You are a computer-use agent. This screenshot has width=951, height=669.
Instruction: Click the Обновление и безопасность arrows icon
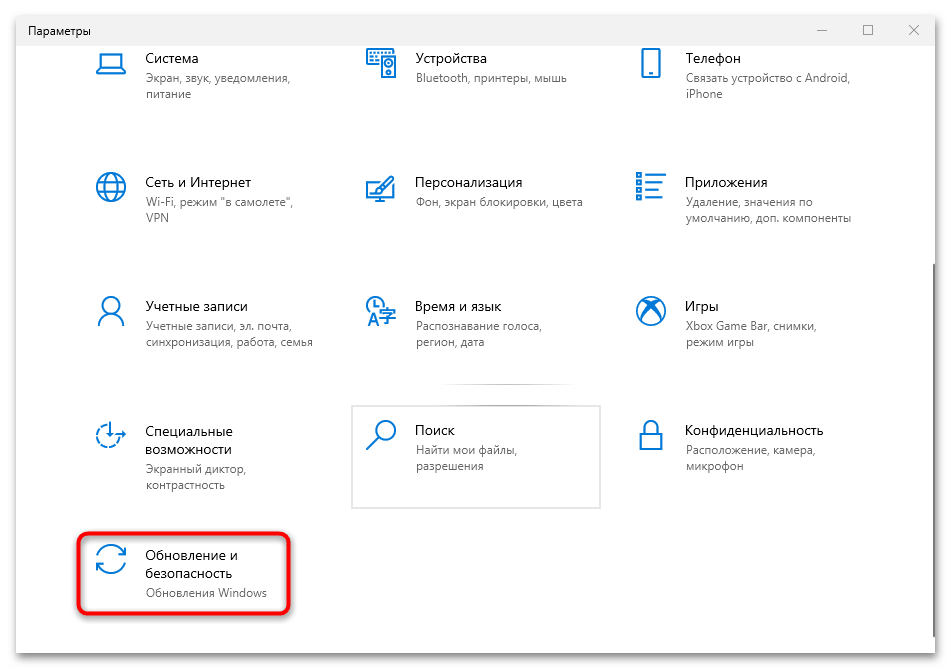111,559
